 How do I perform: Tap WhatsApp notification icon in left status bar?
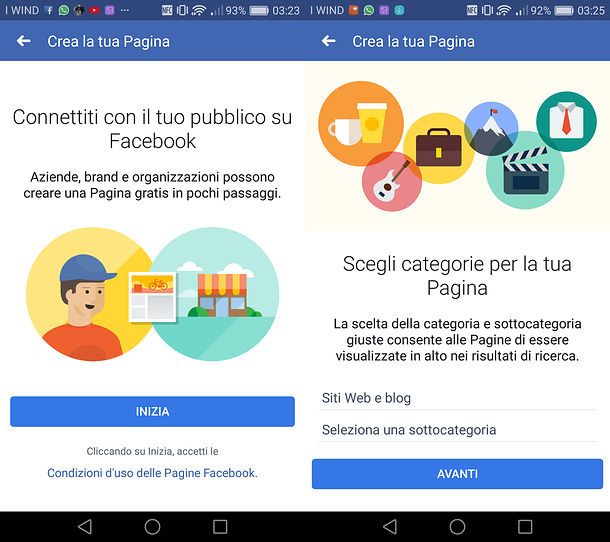(64, 10)
